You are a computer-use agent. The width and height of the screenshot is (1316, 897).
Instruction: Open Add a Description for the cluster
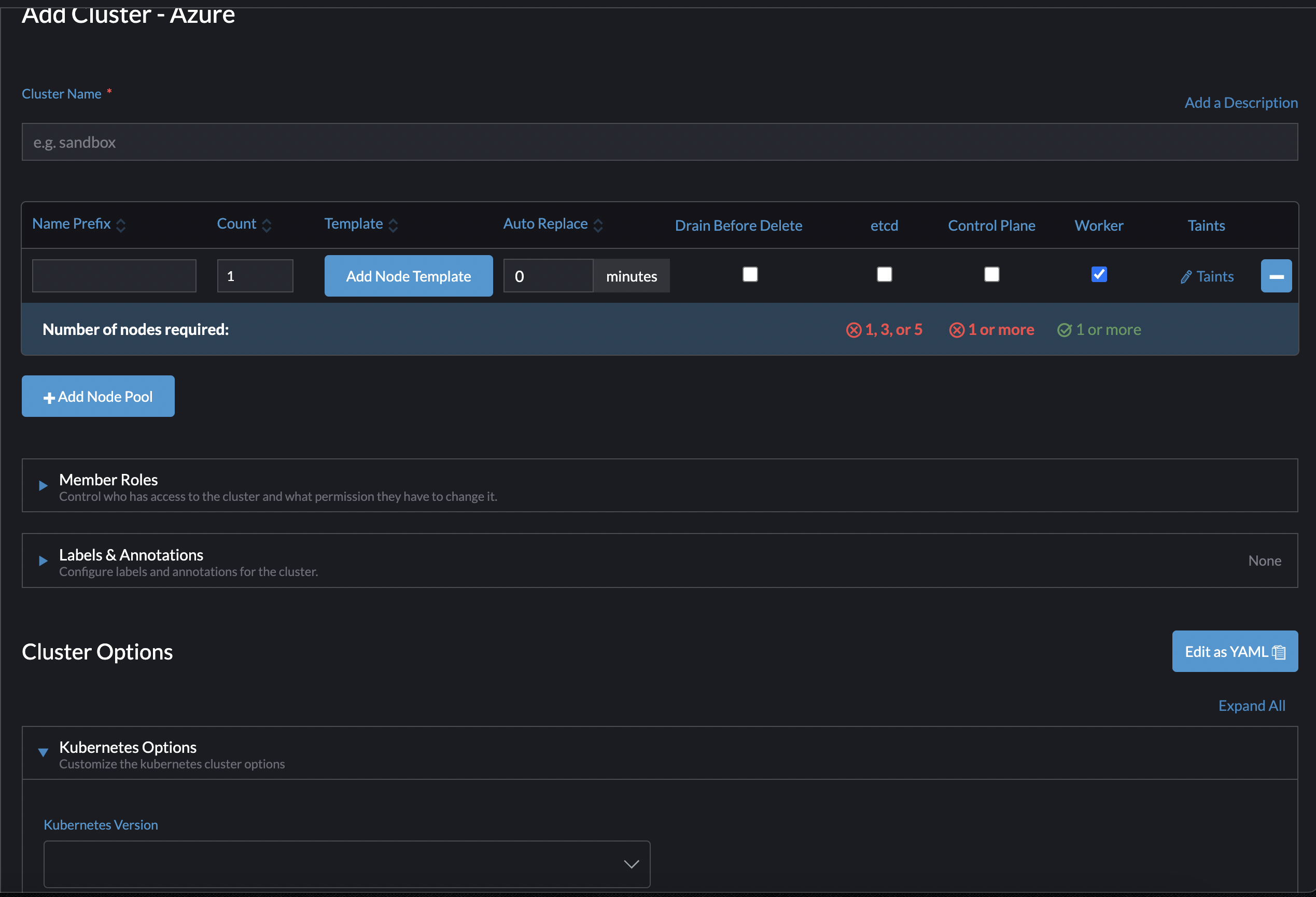(1241, 103)
